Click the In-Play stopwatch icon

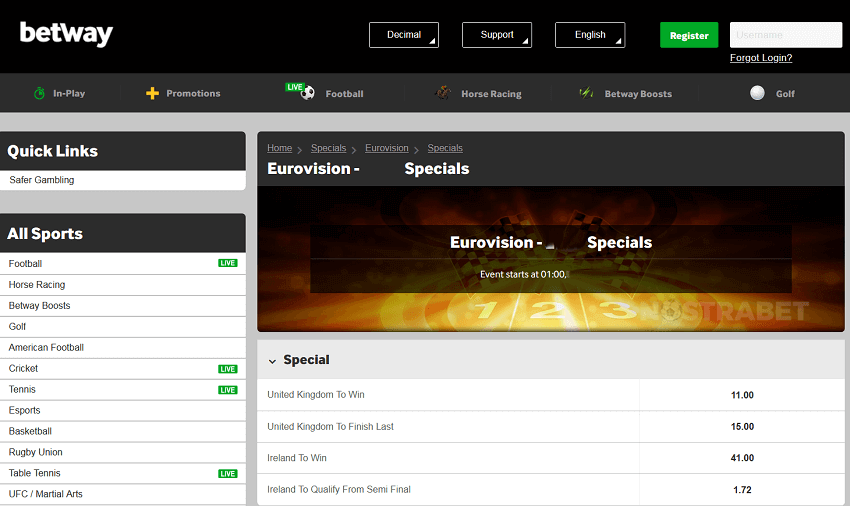[x=39, y=93]
